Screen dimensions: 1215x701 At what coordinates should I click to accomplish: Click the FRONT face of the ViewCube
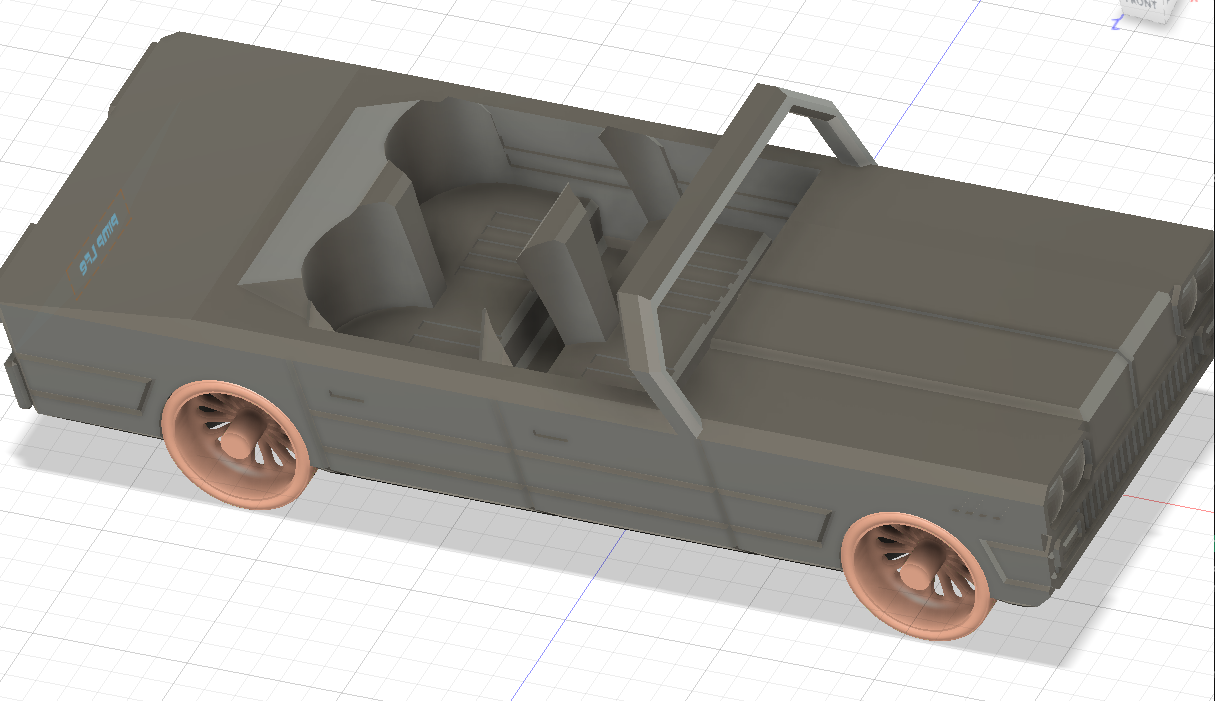(x=1140, y=5)
